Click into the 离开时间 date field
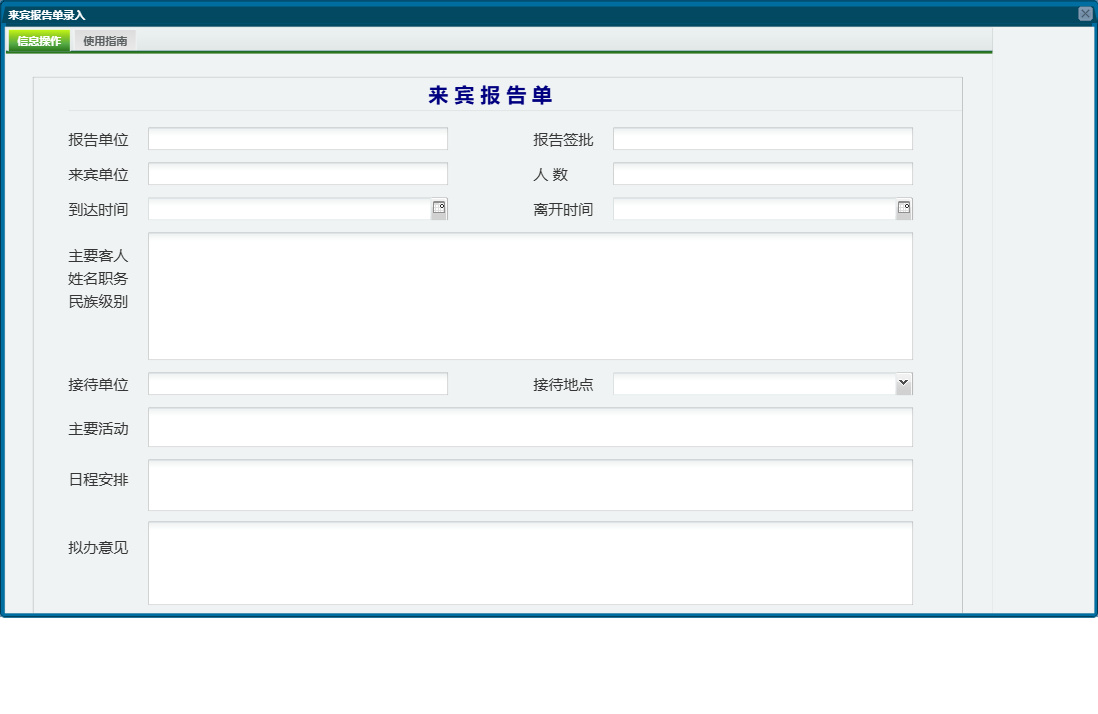This screenshot has height=714, width=1098. pyautogui.click(x=755, y=209)
